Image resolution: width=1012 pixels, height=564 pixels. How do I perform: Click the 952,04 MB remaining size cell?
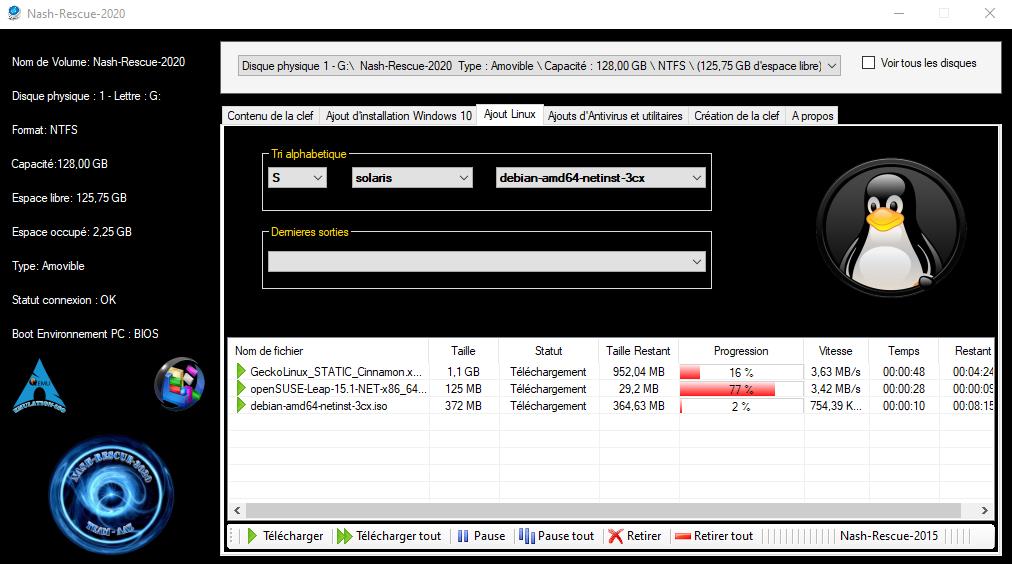pos(638,372)
